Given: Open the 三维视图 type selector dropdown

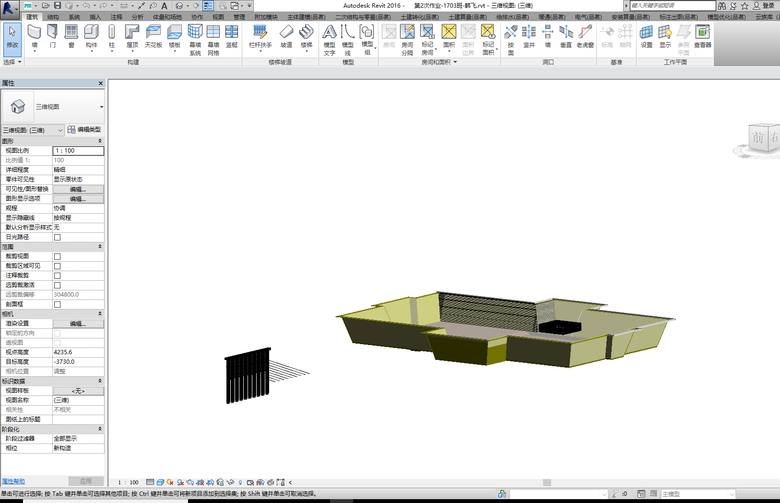Looking at the screenshot, I should (101, 106).
